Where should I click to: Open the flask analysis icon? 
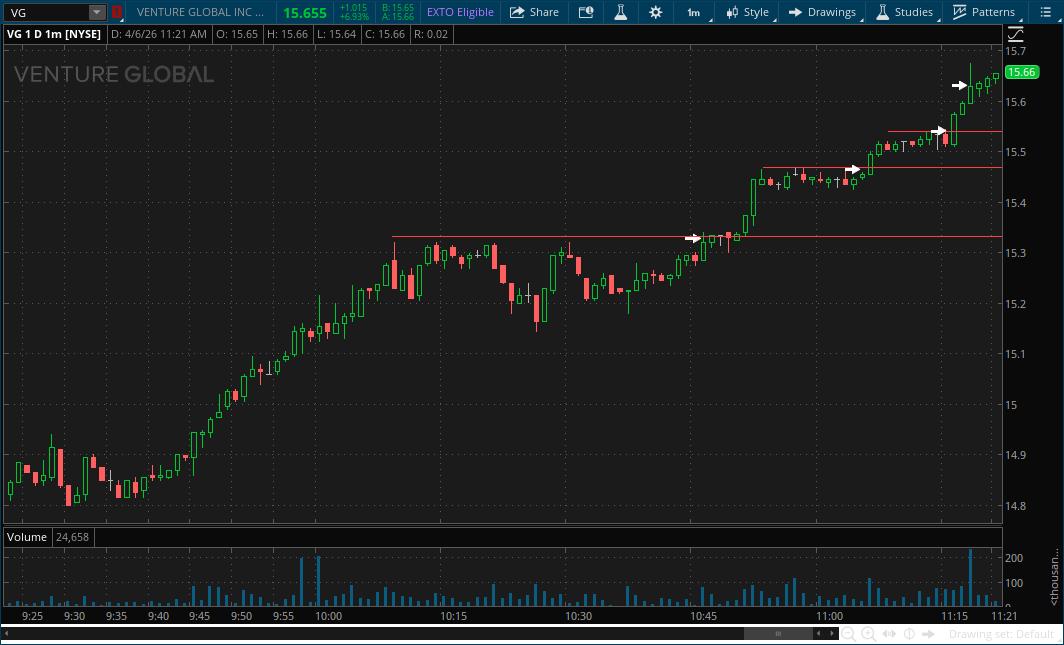[620, 12]
